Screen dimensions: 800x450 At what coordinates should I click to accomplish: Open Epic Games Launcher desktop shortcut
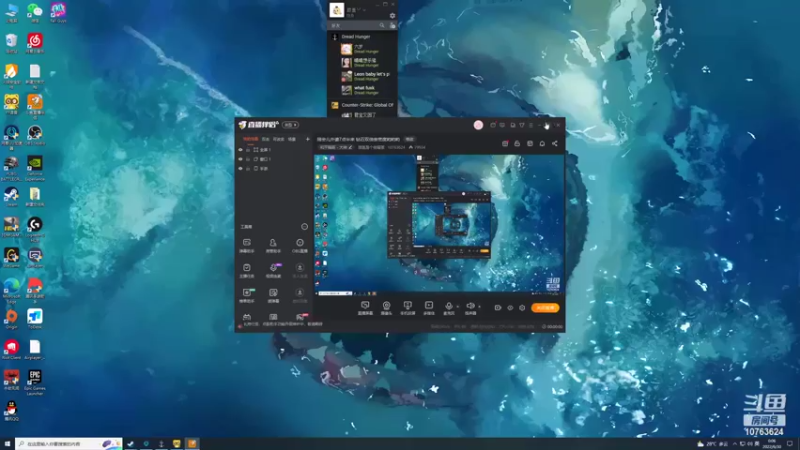35,383
